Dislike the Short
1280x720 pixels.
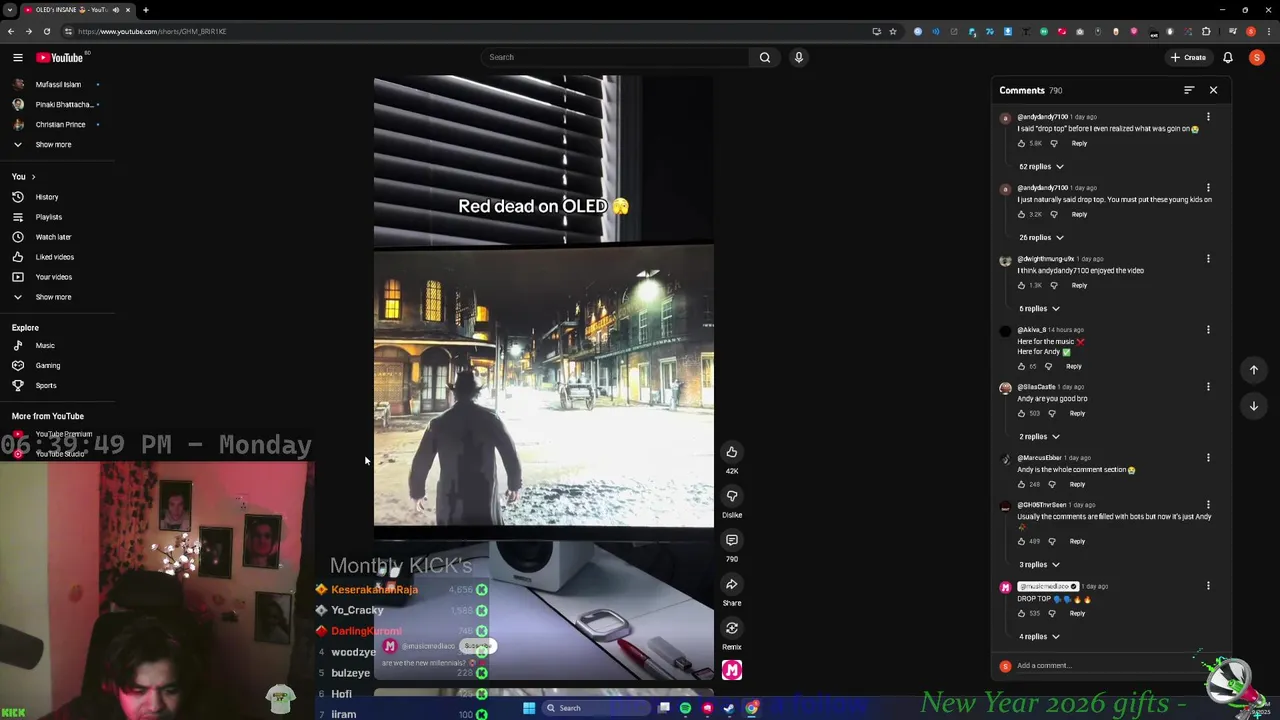coord(732,496)
